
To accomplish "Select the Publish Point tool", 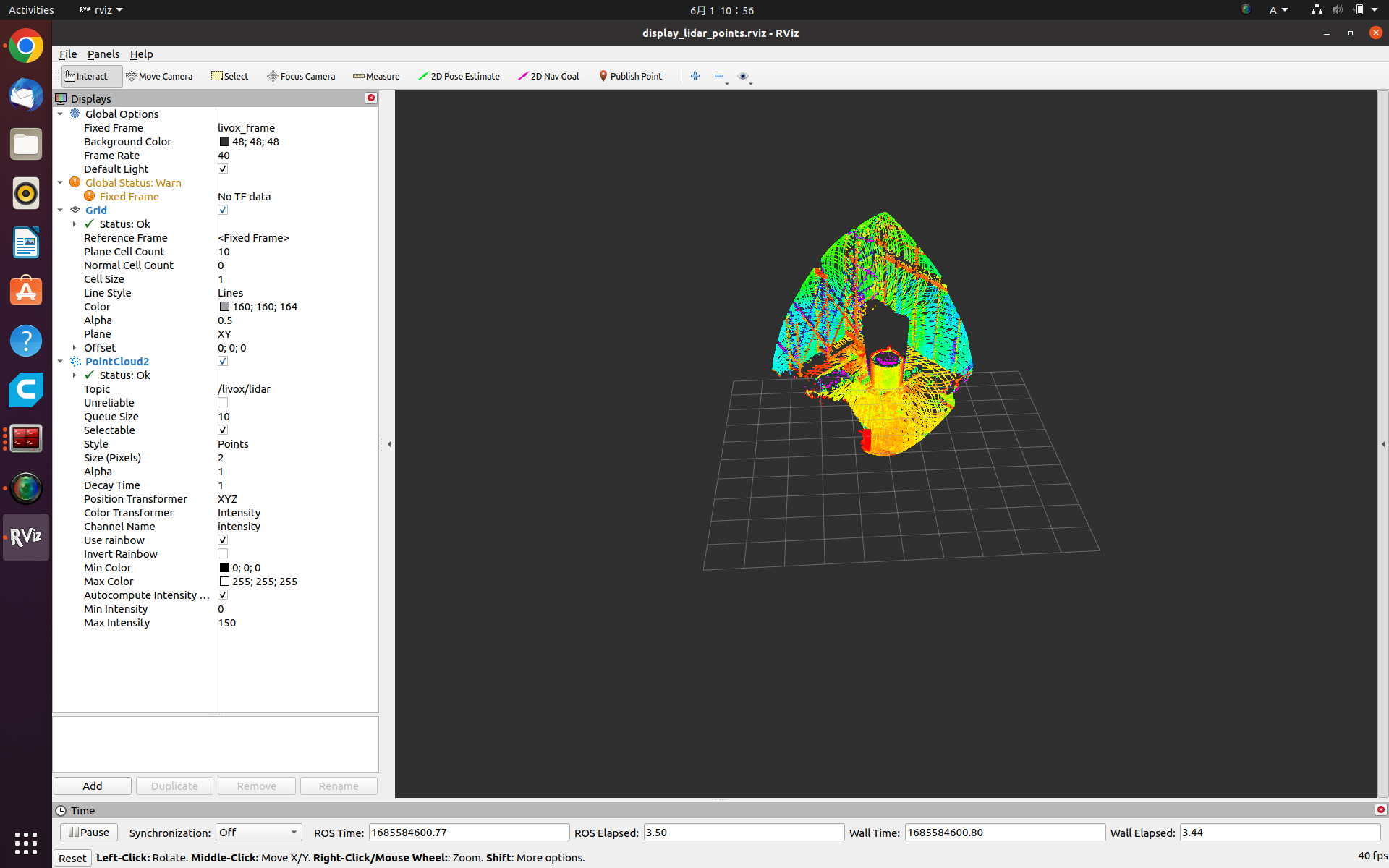I will coord(630,76).
